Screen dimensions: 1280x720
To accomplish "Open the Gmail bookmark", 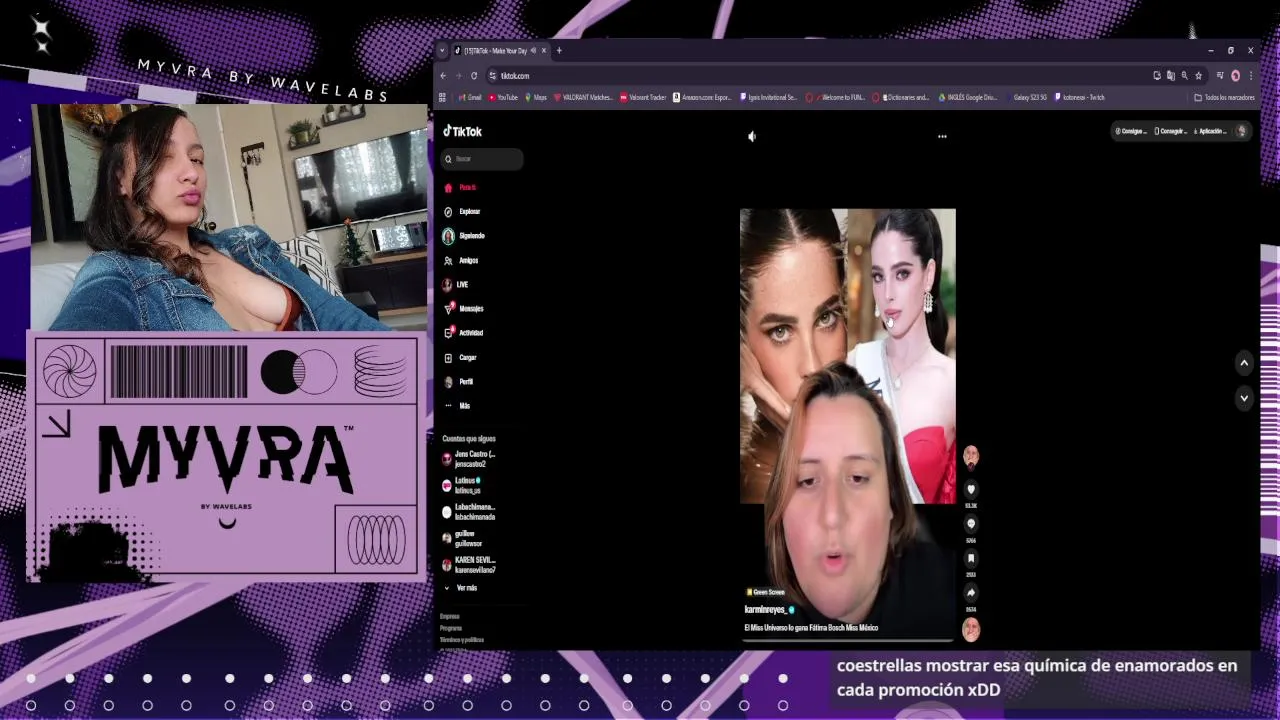I will coord(469,98).
